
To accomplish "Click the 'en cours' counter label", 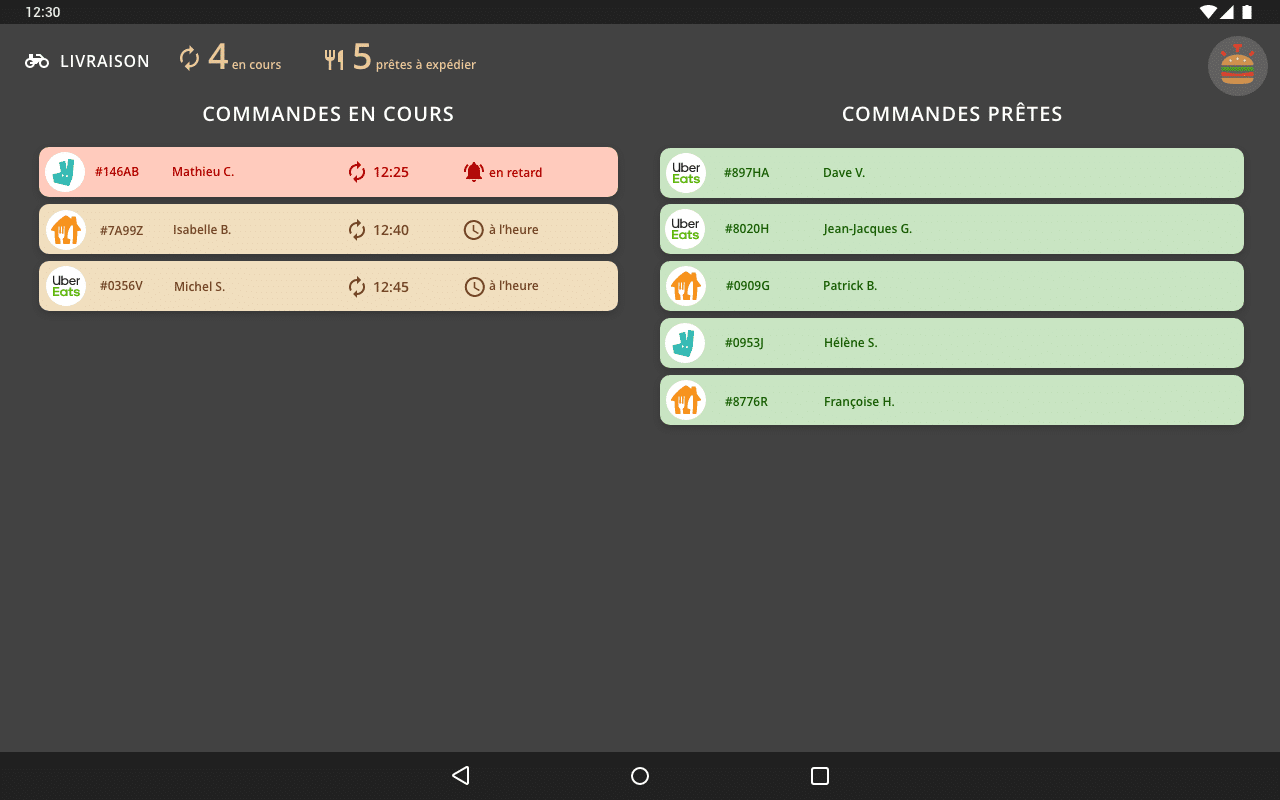I will pyautogui.click(x=257, y=65).
